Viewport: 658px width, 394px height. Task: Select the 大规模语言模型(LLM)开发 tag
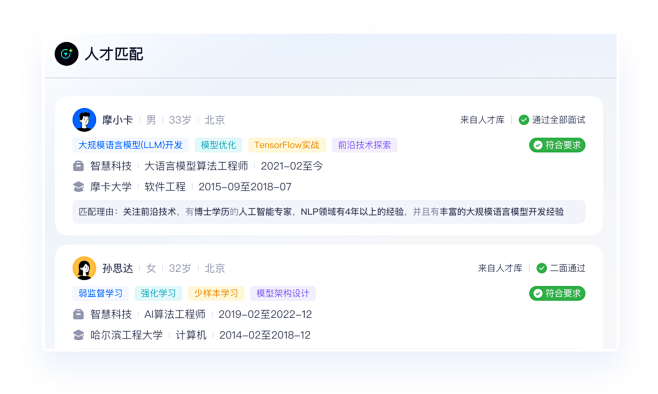[x=131, y=145]
